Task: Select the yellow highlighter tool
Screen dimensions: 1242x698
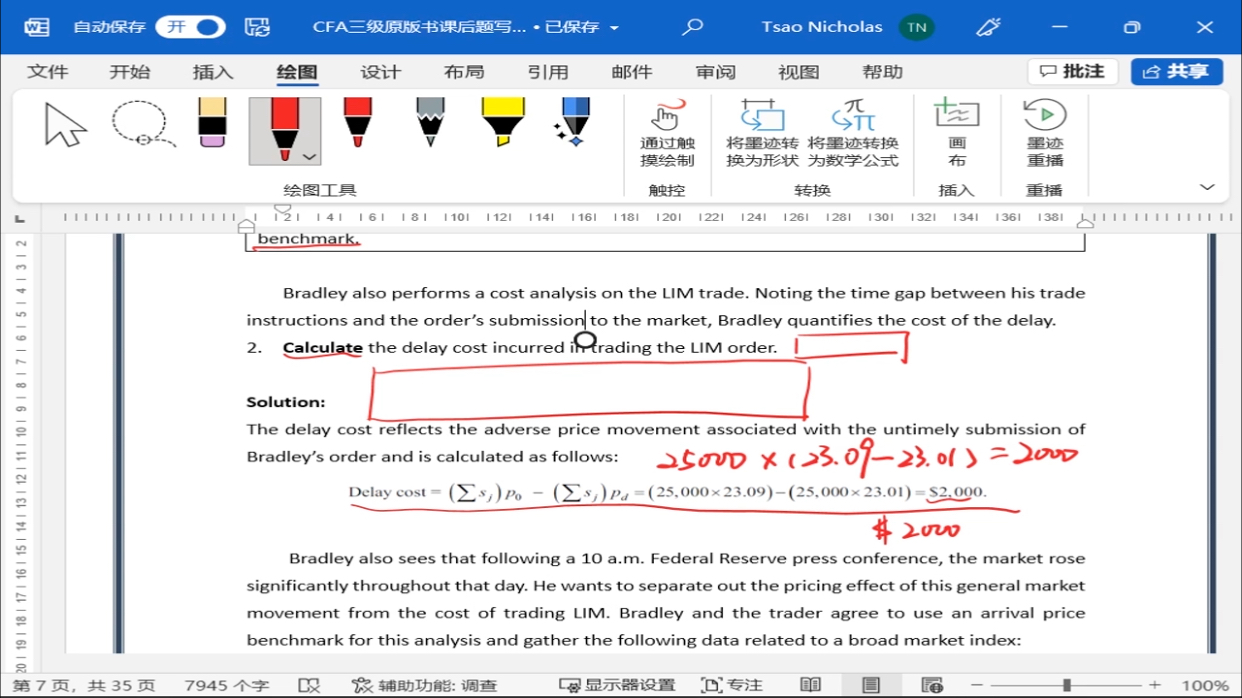Action: [x=502, y=123]
